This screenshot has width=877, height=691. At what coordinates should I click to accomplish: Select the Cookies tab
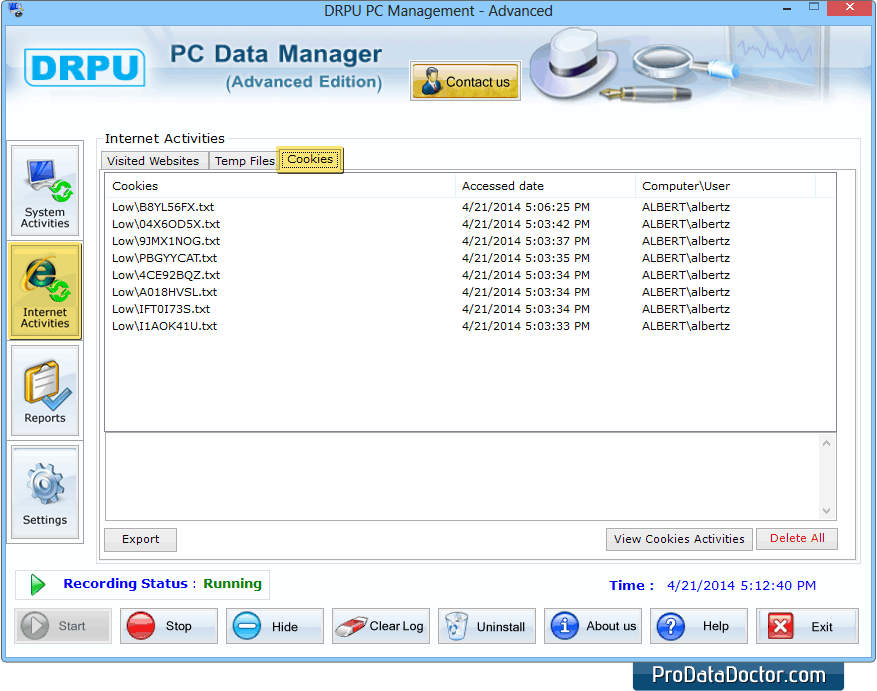click(310, 159)
